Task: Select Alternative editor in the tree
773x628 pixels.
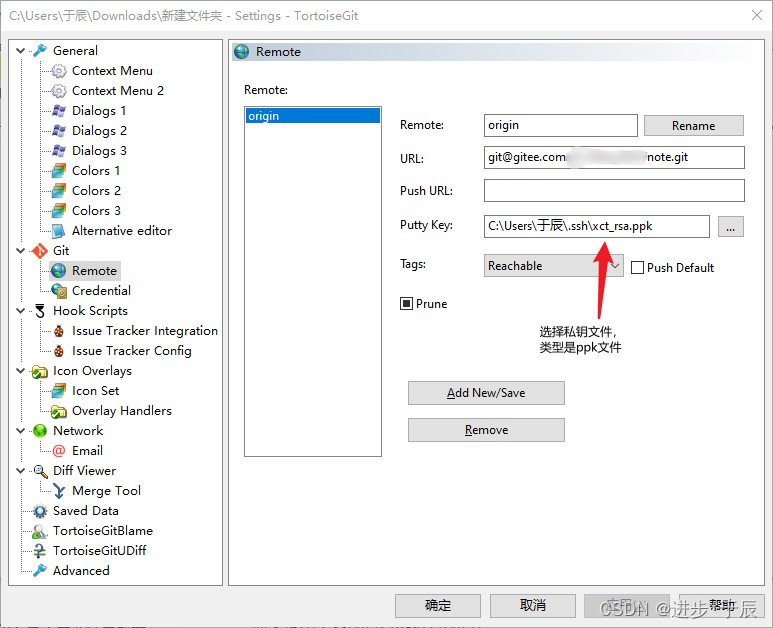Action: [122, 231]
